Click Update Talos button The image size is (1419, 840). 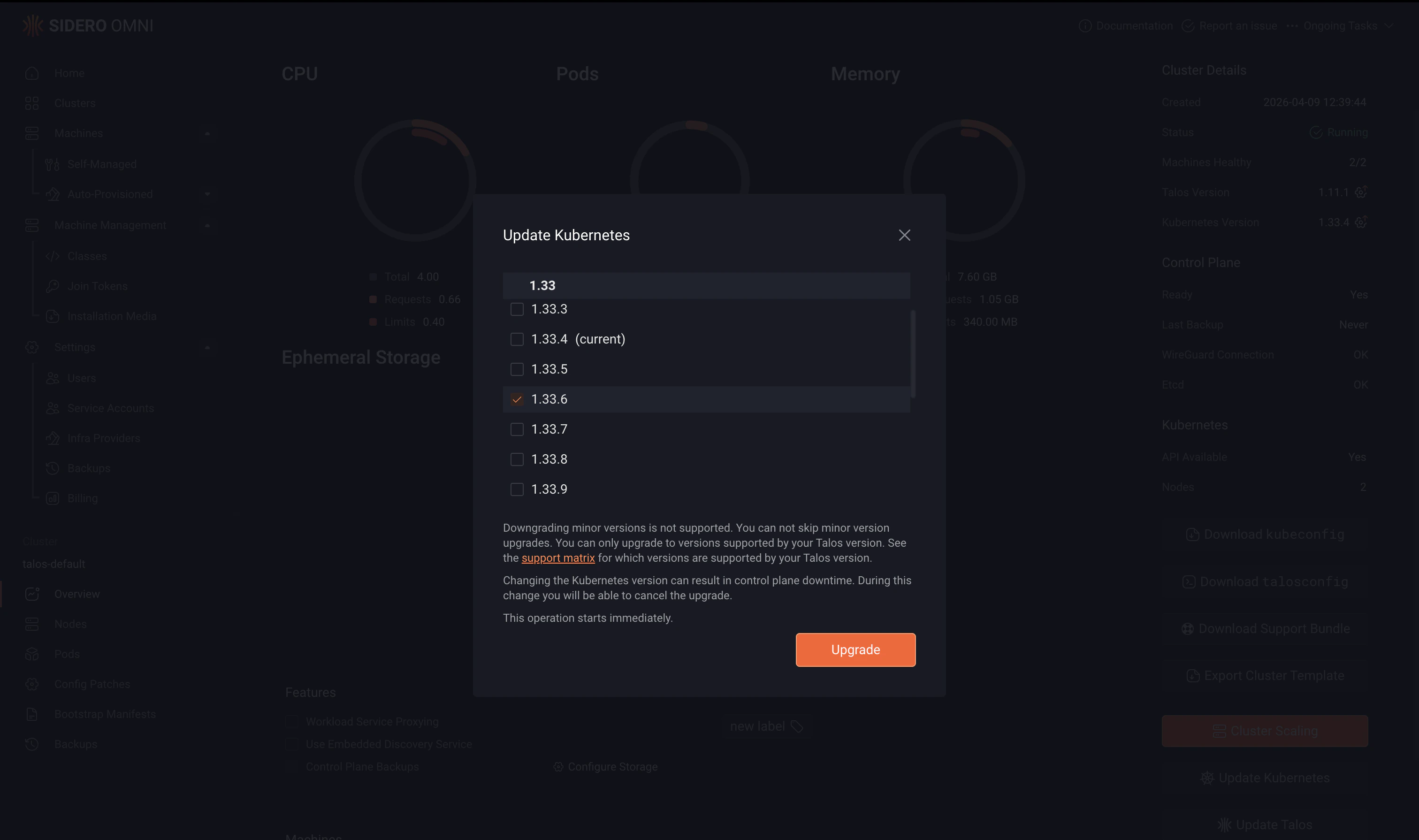click(x=1265, y=825)
